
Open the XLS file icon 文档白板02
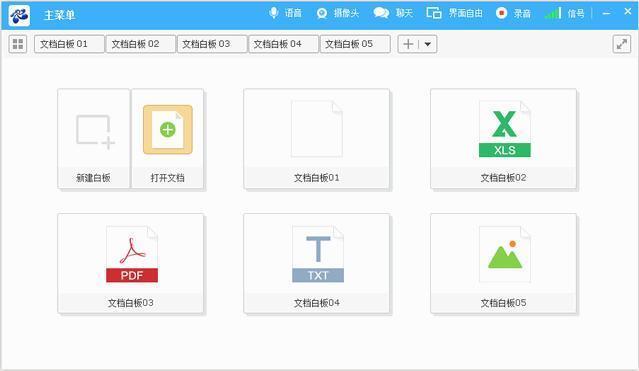click(505, 129)
